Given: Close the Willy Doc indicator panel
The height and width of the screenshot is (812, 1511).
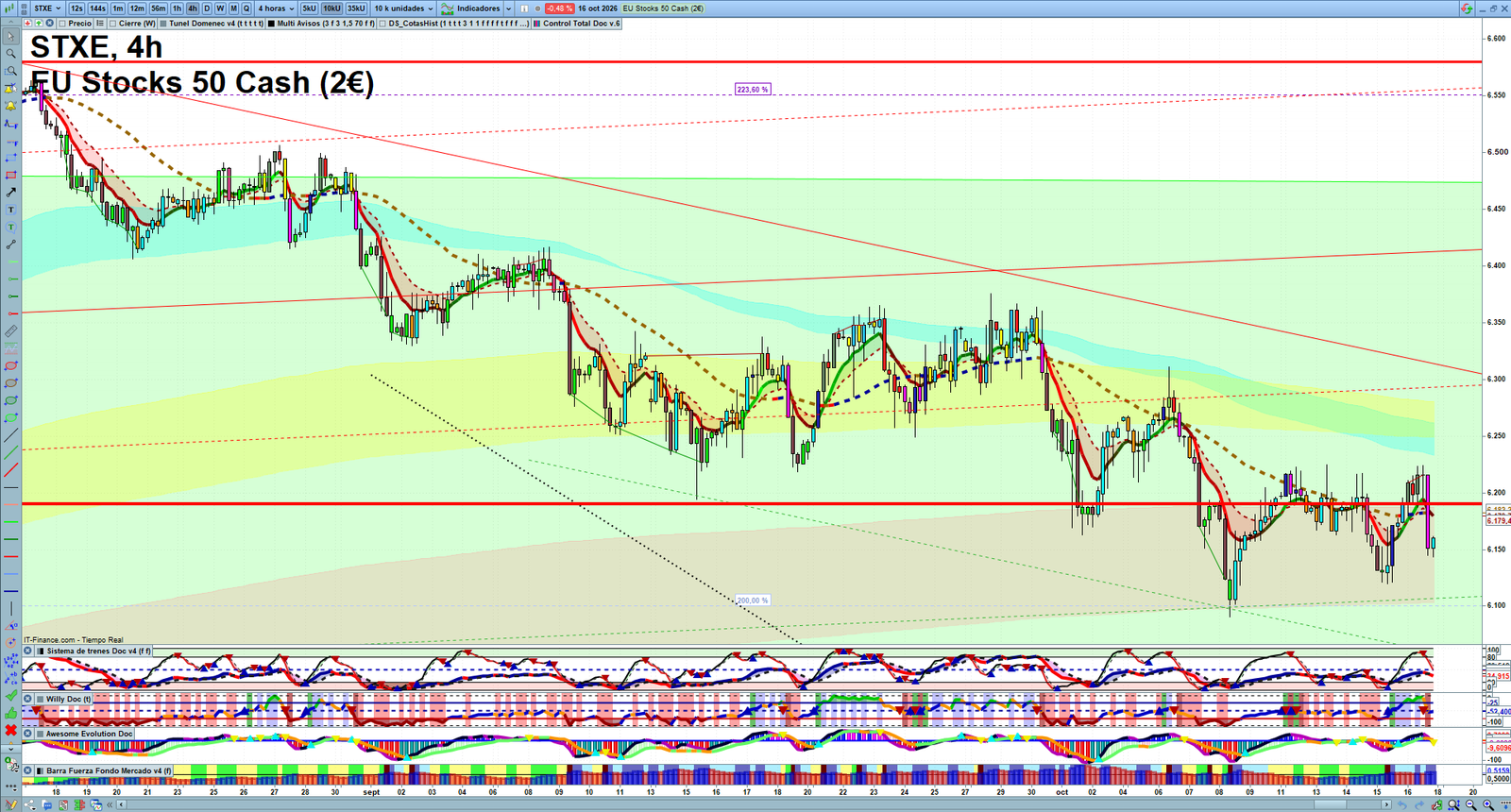Looking at the screenshot, I should 28,699.
